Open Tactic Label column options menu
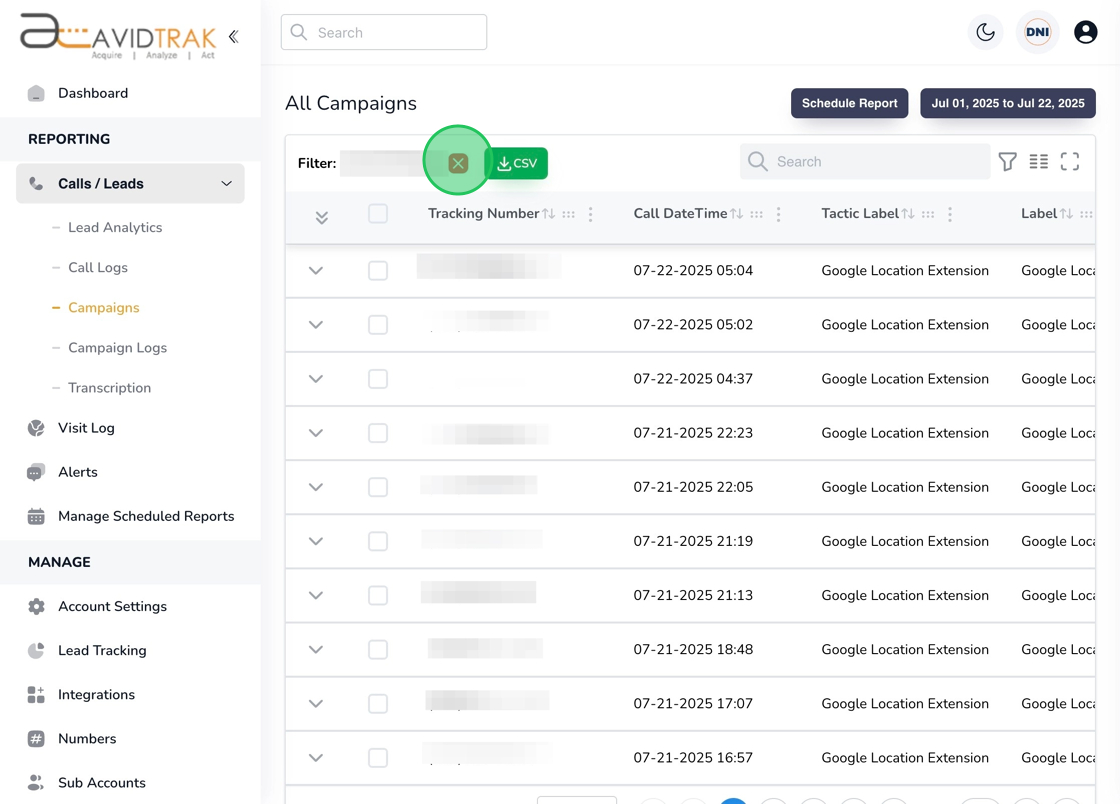This screenshot has height=804, width=1120. [x=950, y=214]
